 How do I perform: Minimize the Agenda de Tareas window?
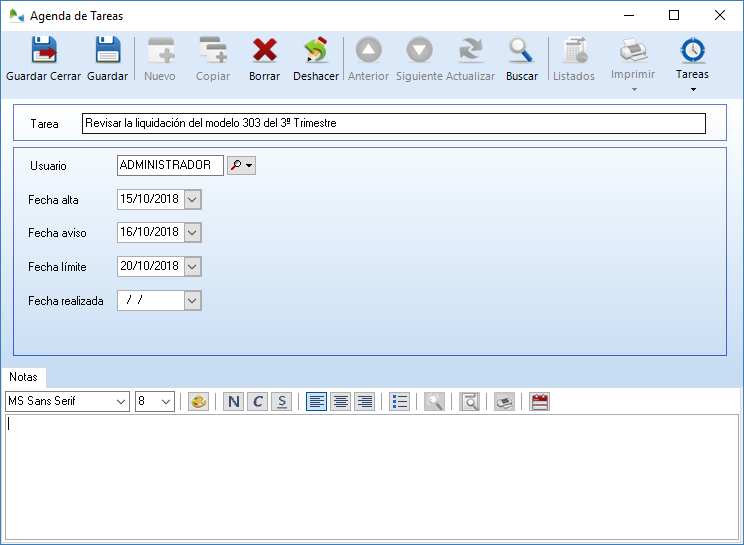(629, 16)
